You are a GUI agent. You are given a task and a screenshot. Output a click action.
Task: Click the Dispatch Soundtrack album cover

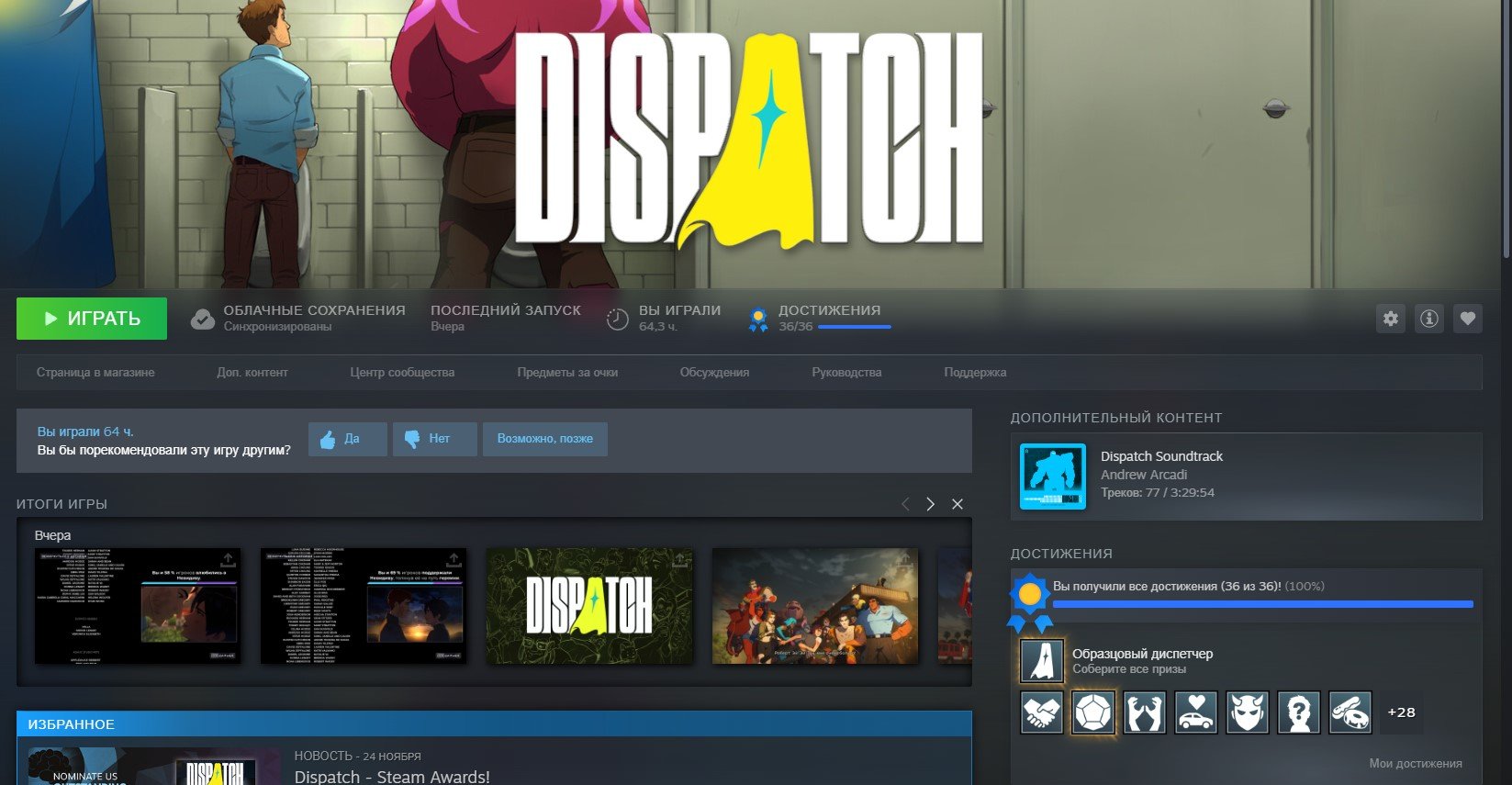[1052, 477]
